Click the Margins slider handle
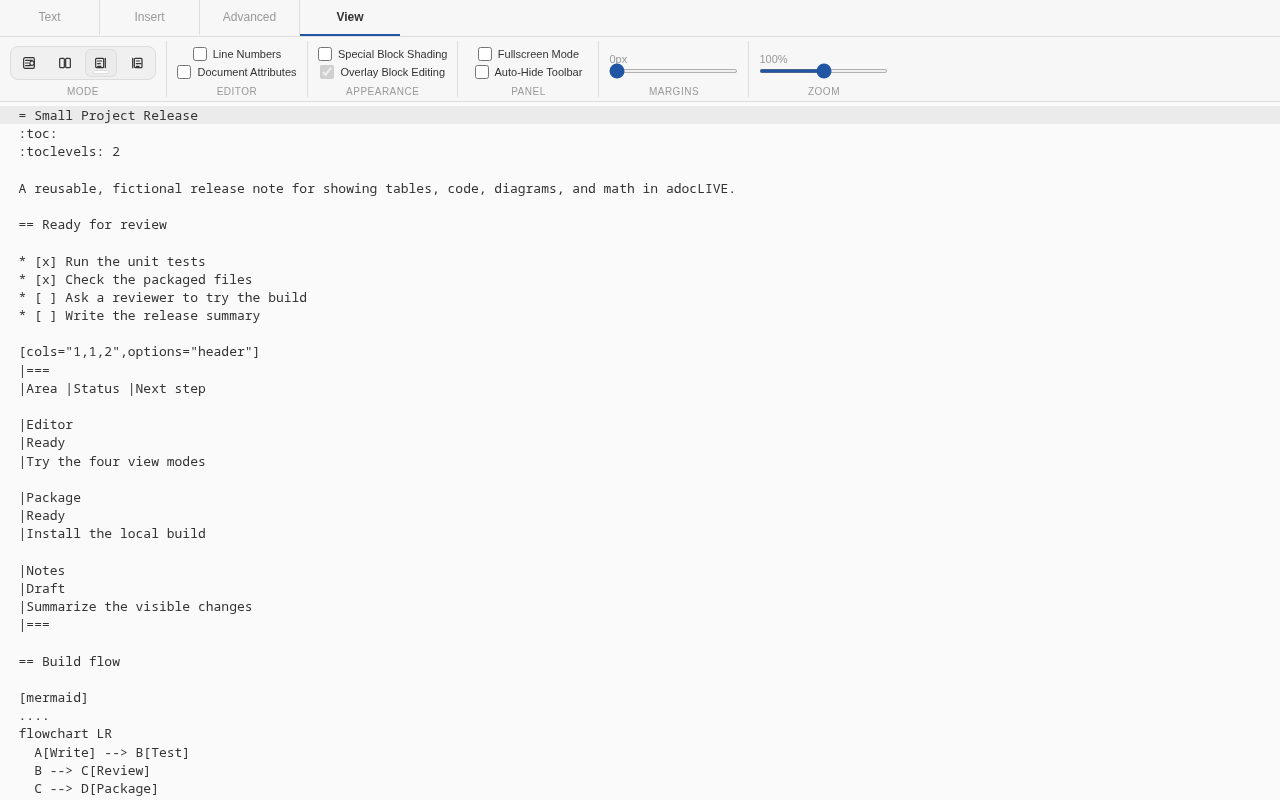The image size is (1280, 800). click(x=617, y=71)
